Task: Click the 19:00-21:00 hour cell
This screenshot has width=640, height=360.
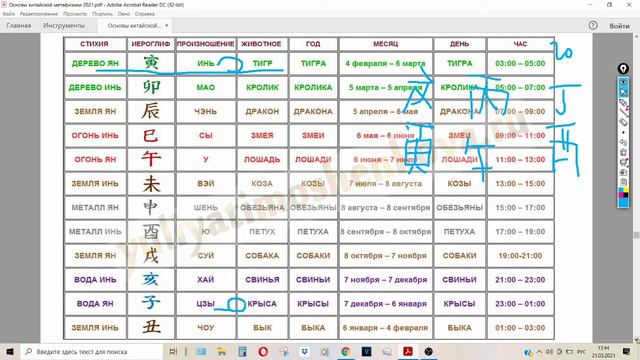Action: pos(520,256)
